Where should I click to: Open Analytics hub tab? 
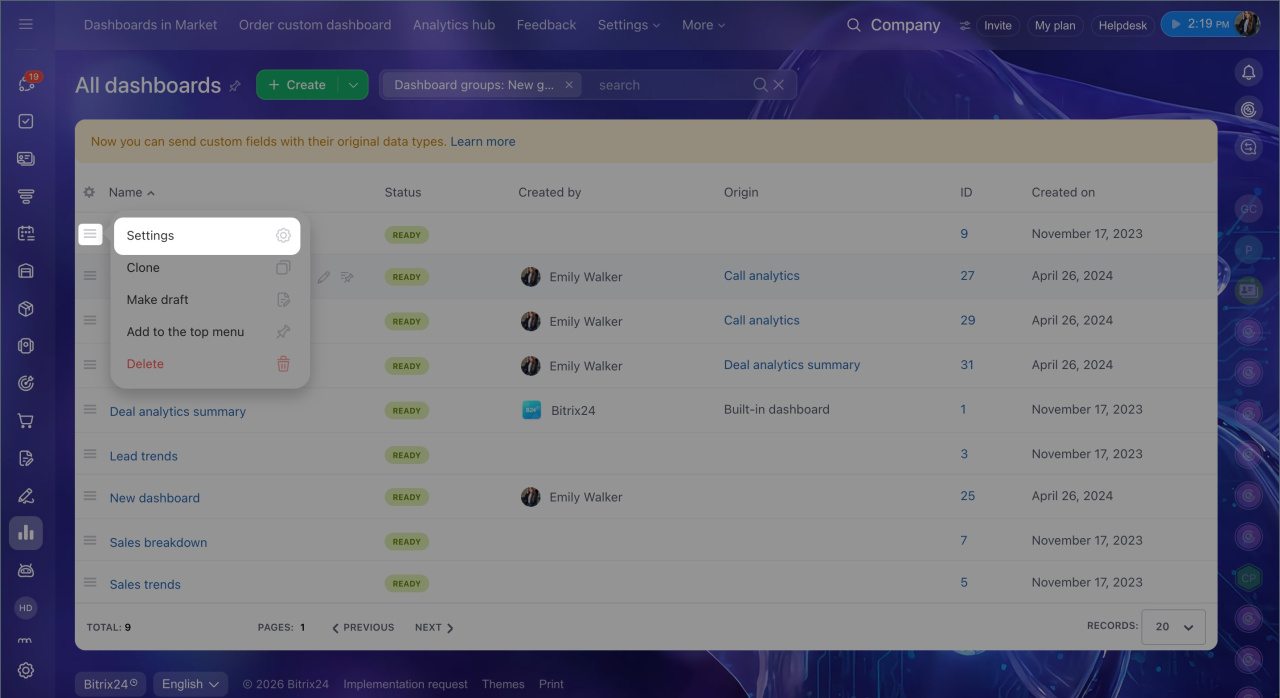(x=454, y=25)
